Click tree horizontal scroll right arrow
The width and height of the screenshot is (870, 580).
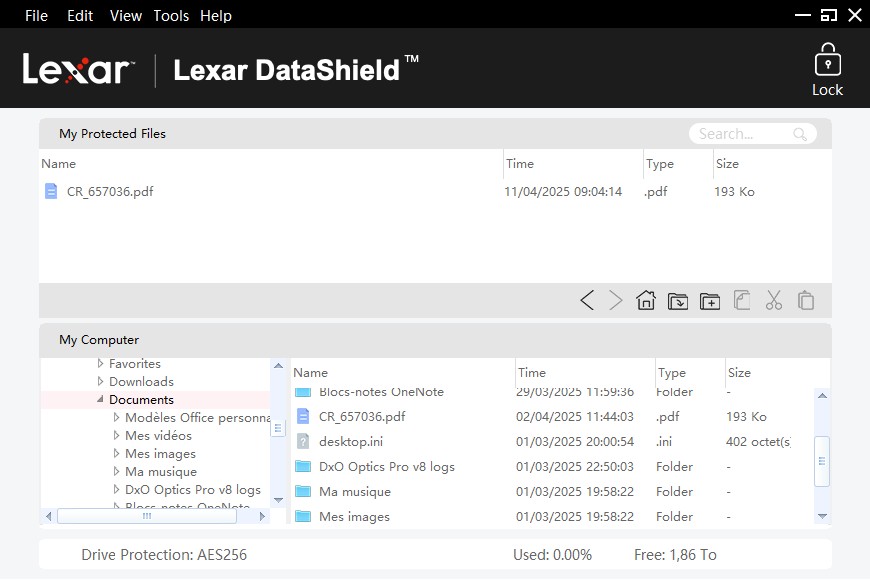pyautogui.click(x=262, y=516)
